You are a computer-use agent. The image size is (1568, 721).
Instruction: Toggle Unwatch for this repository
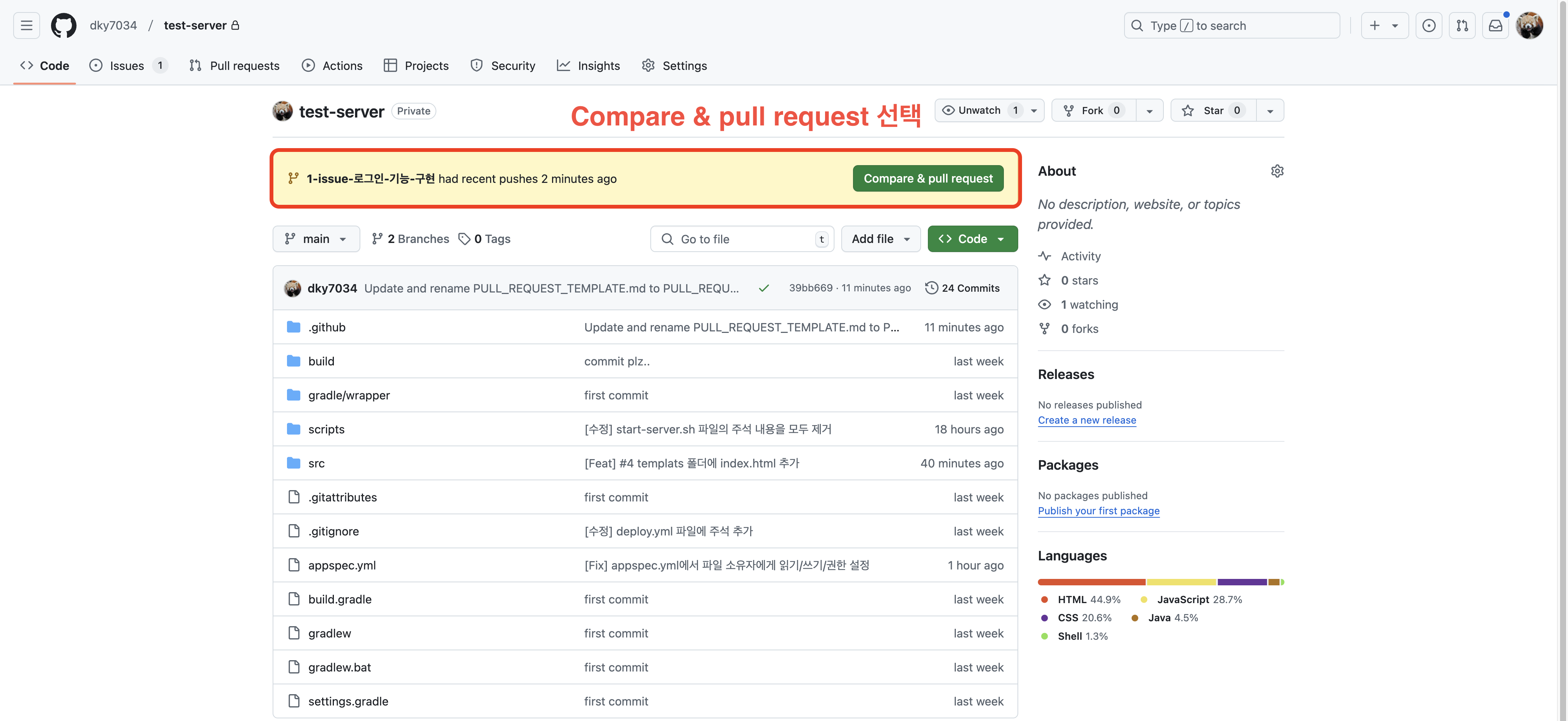point(980,110)
